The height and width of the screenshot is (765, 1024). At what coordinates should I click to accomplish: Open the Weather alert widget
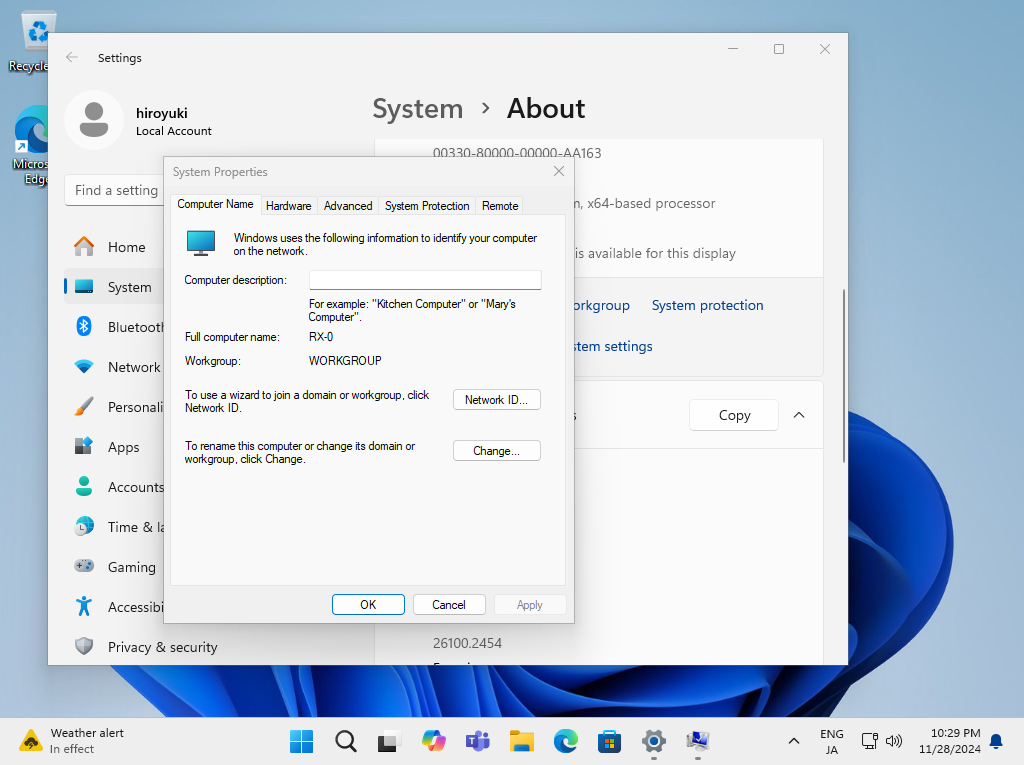coord(72,741)
